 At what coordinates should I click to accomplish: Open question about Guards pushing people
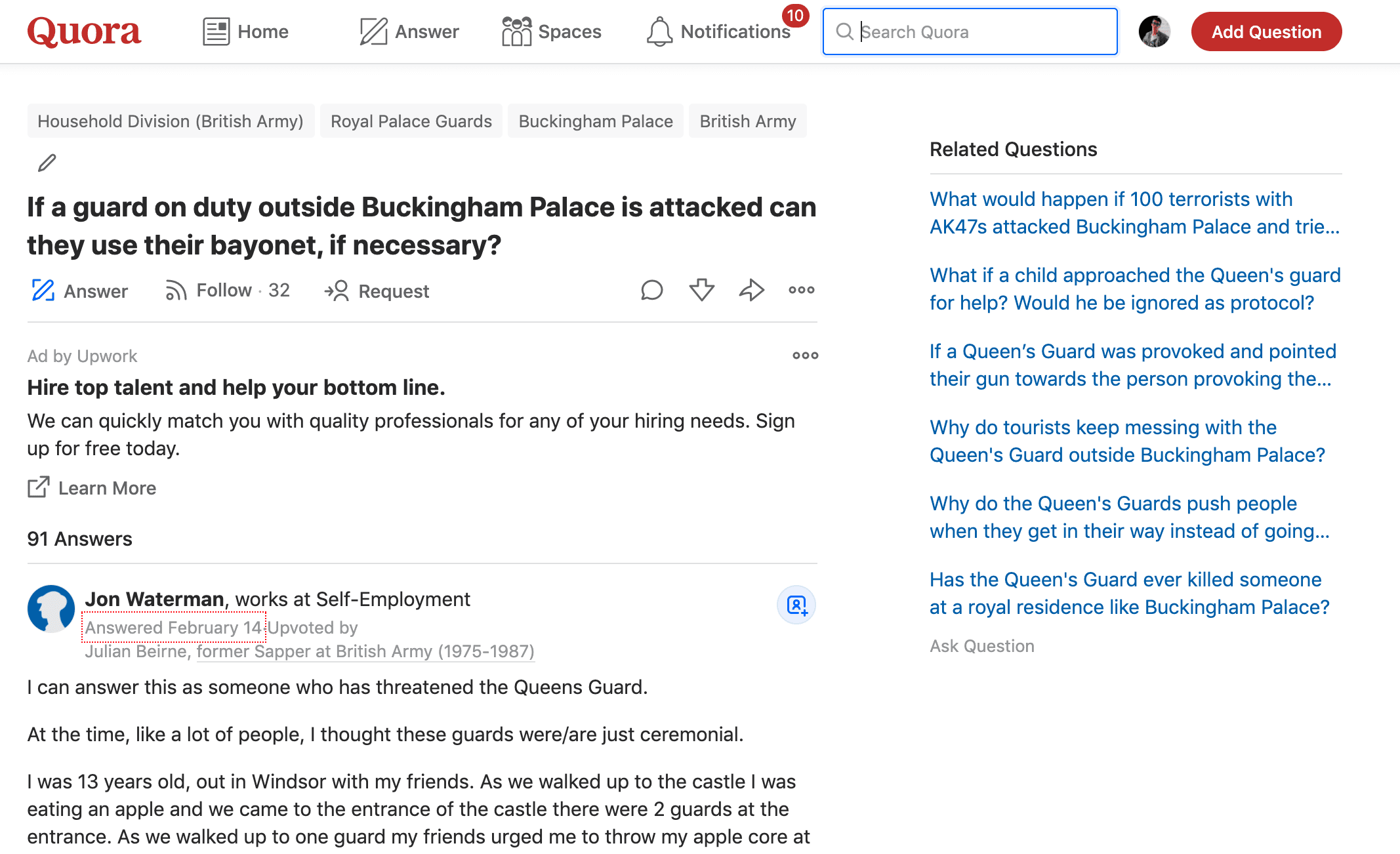[1130, 517]
